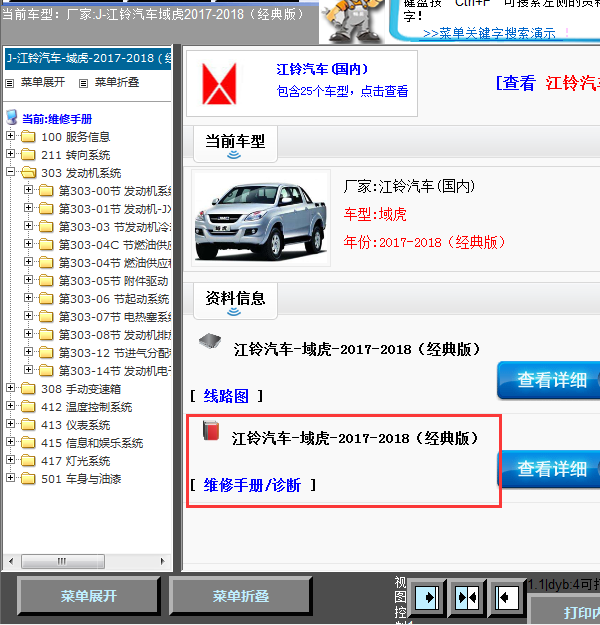Open the 江铃汽车(国内) brand link

tap(322, 69)
